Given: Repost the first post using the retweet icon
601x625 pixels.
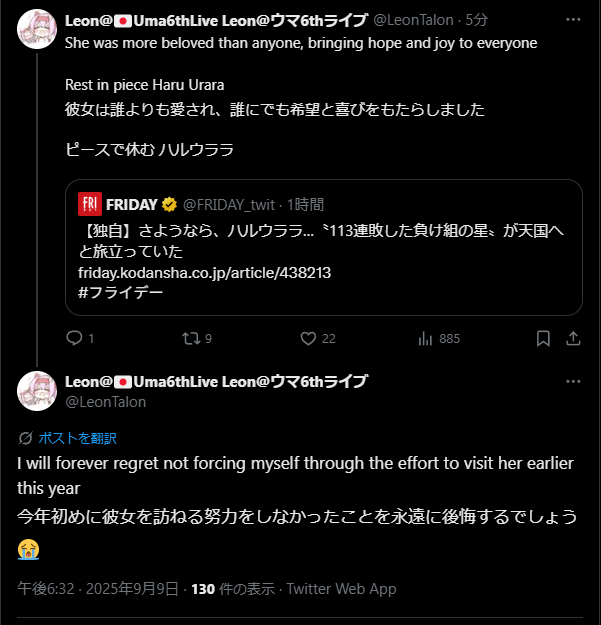Looking at the screenshot, I should (190, 338).
